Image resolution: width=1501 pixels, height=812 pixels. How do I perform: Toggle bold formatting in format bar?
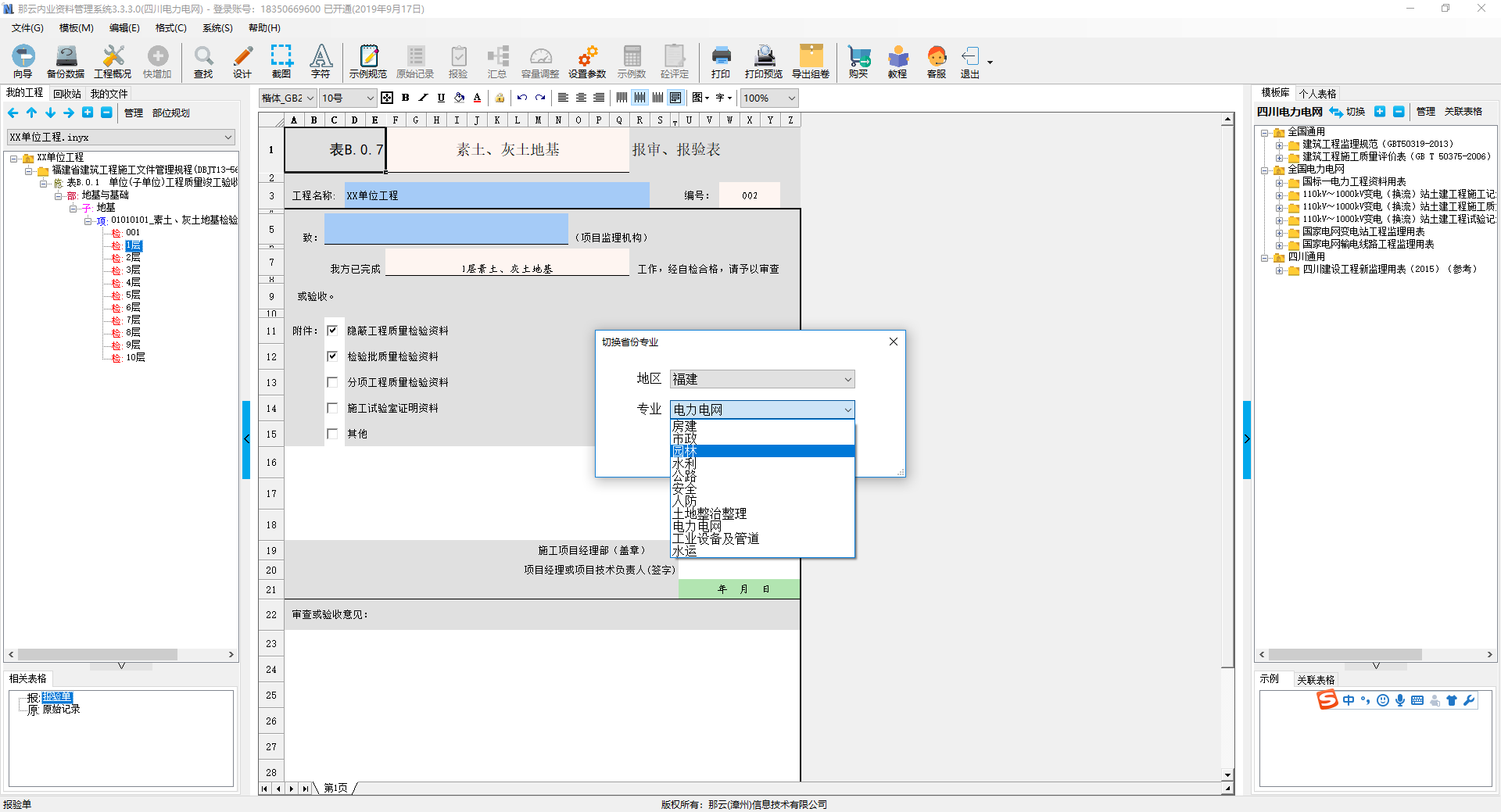[405, 98]
